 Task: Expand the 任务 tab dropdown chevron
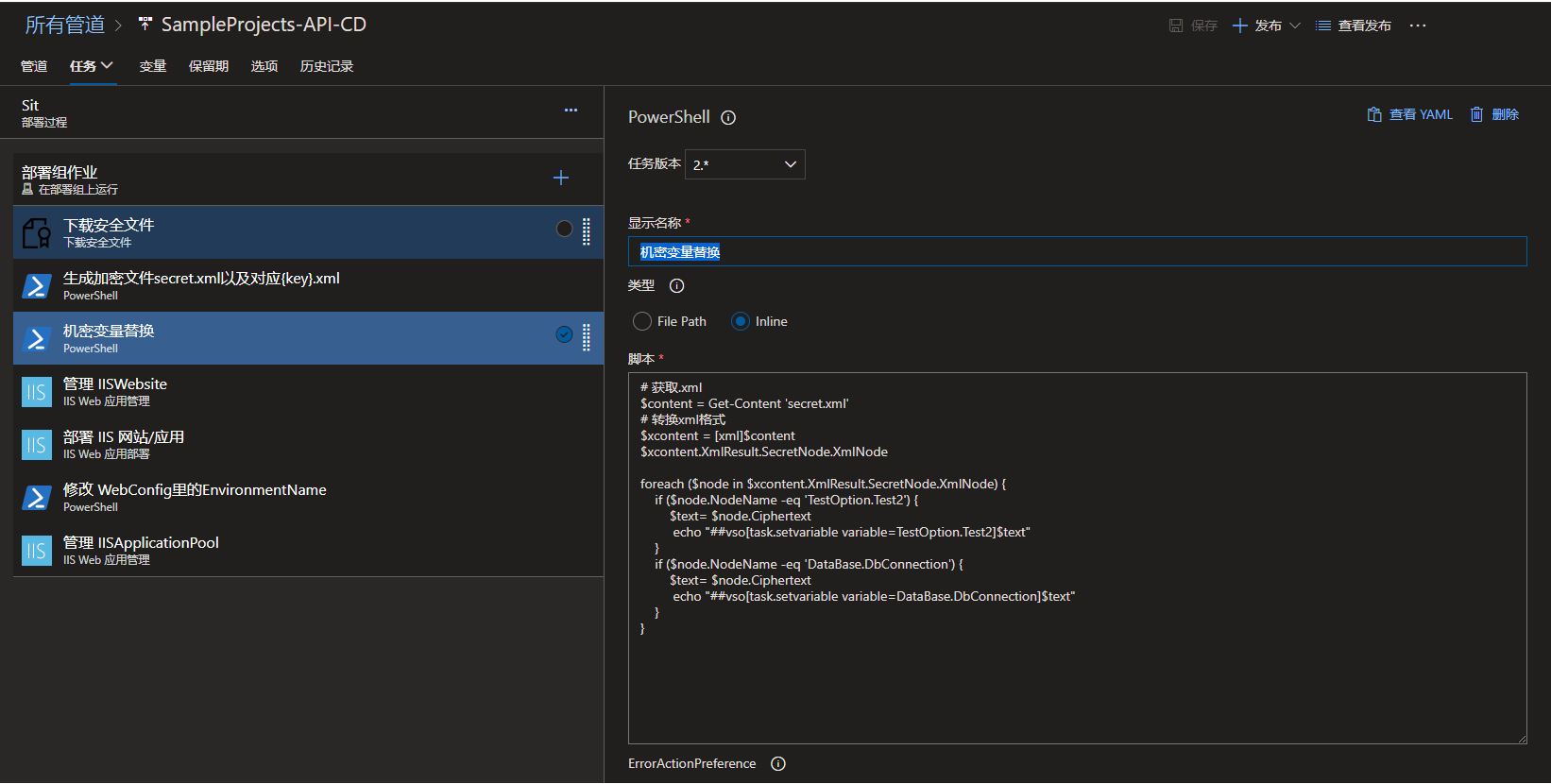tap(108, 66)
